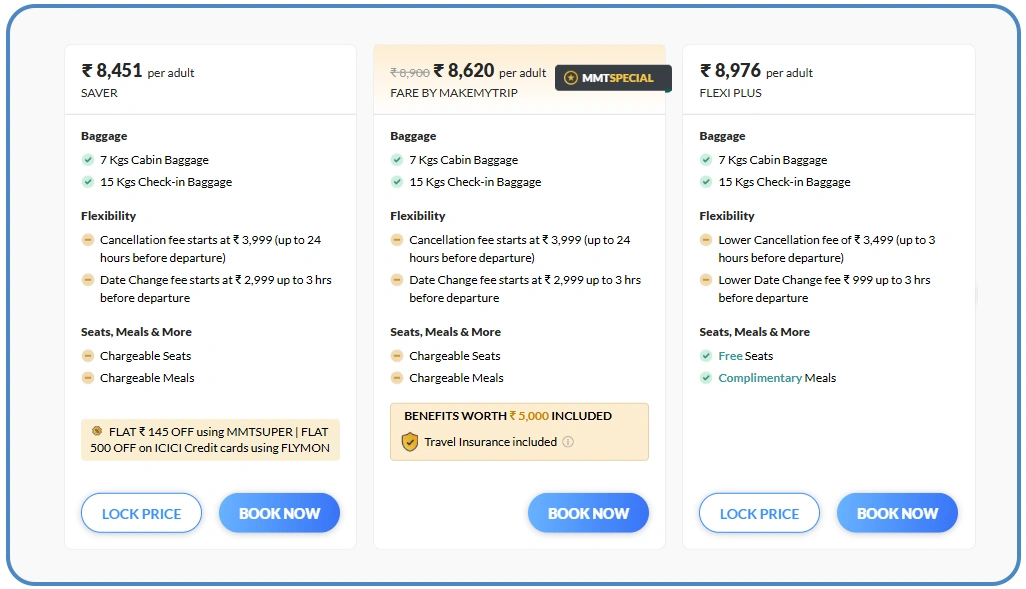Click Flexi Plus 15 Kgs Check-in checkmark
The image size is (1026, 589).
[706, 182]
